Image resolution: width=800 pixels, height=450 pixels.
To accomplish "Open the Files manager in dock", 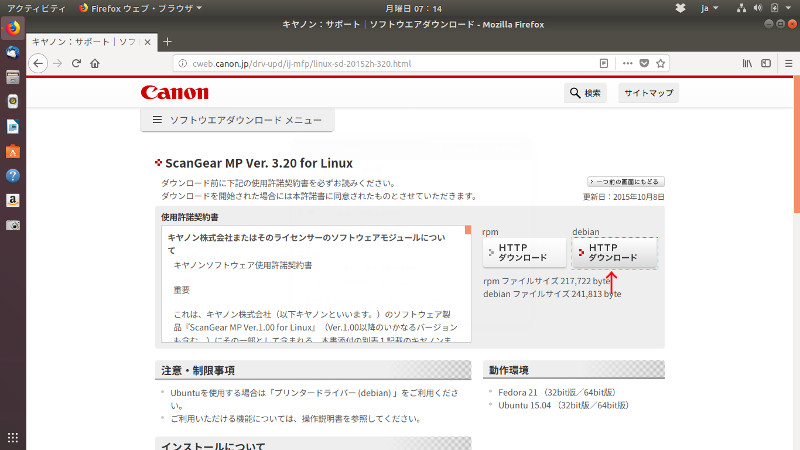I will pos(13,77).
